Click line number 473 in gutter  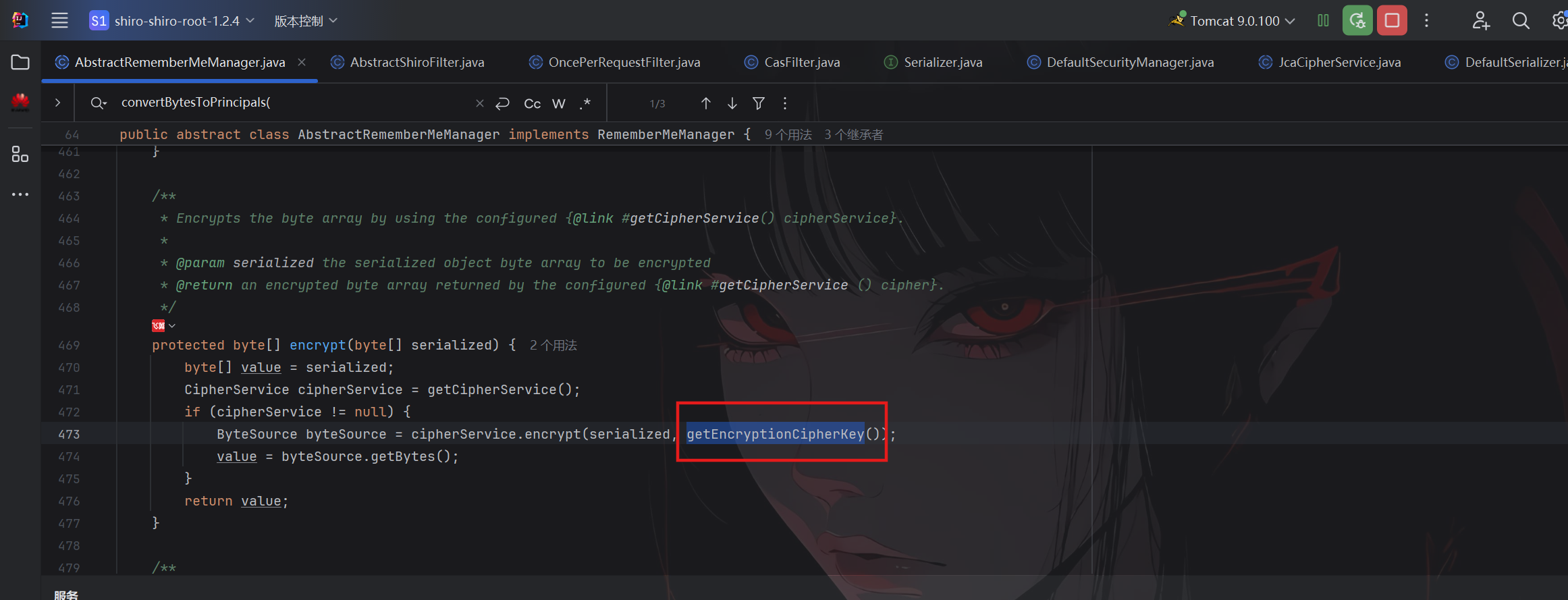point(69,434)
